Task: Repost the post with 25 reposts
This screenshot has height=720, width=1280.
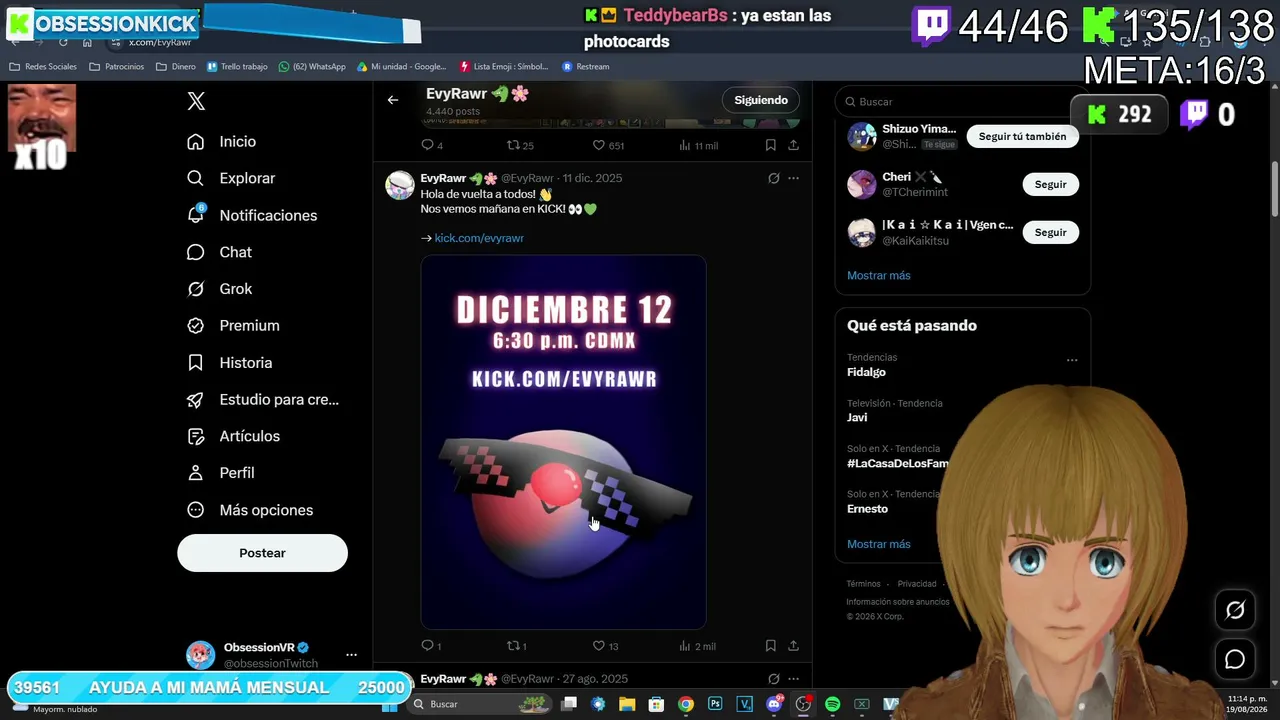Action: 520,145
